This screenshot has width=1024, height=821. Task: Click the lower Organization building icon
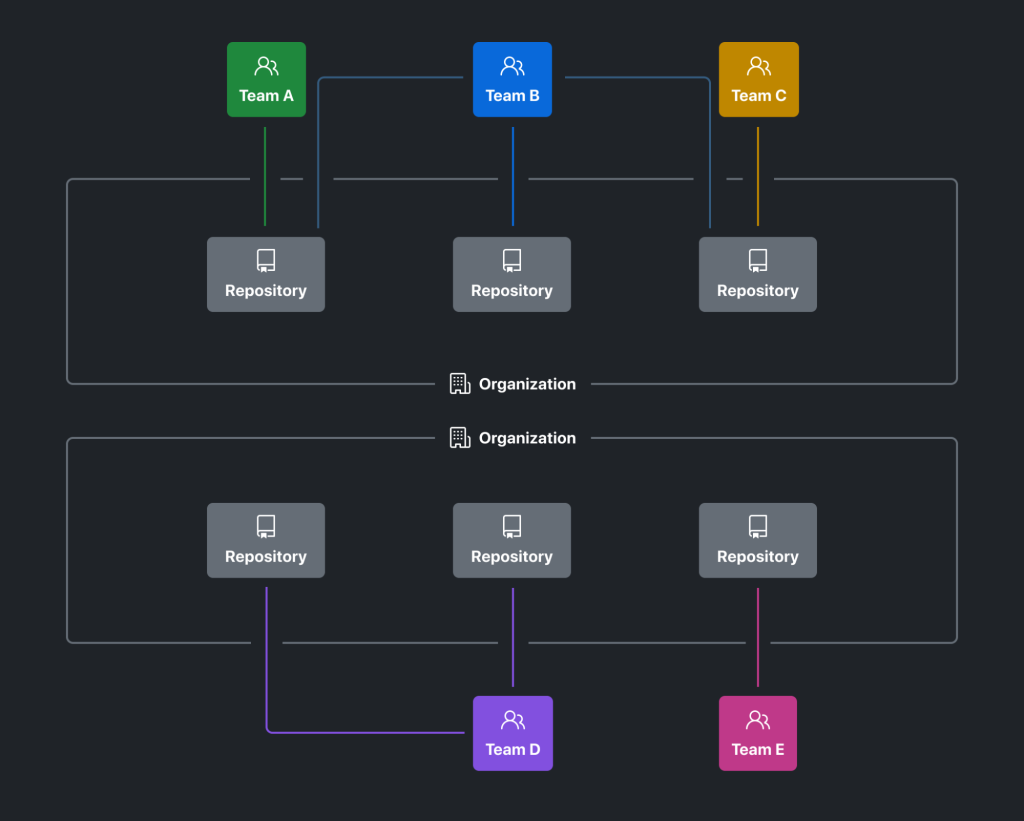pos(460,438)
